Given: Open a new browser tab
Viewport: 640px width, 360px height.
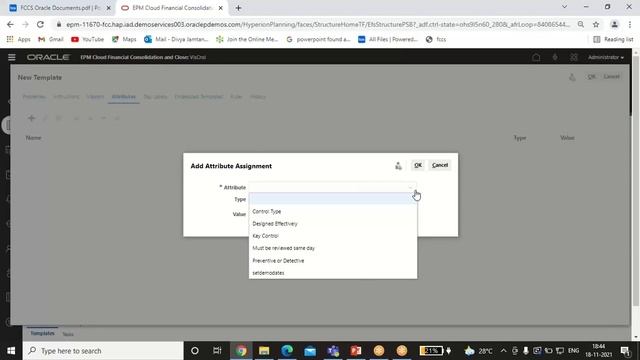Looking at the screenshot, I should [238, 8].
